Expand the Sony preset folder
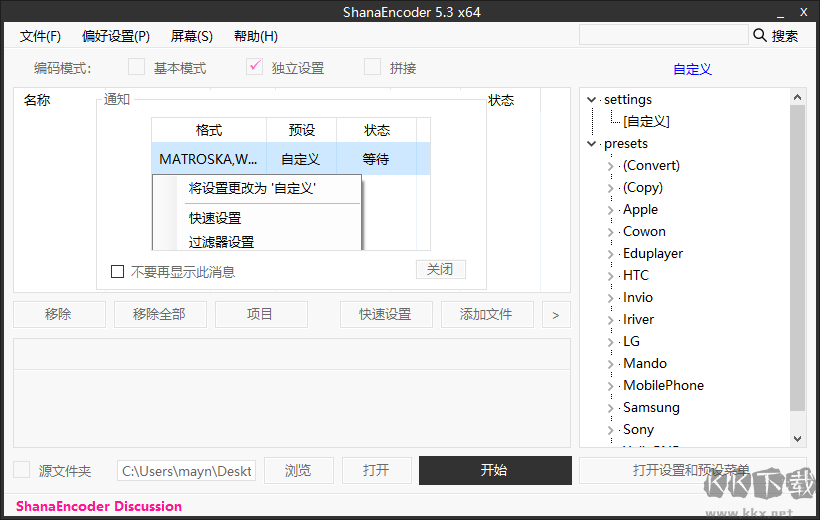This screenshot has height=520, width=820. (x=610, y=429)
